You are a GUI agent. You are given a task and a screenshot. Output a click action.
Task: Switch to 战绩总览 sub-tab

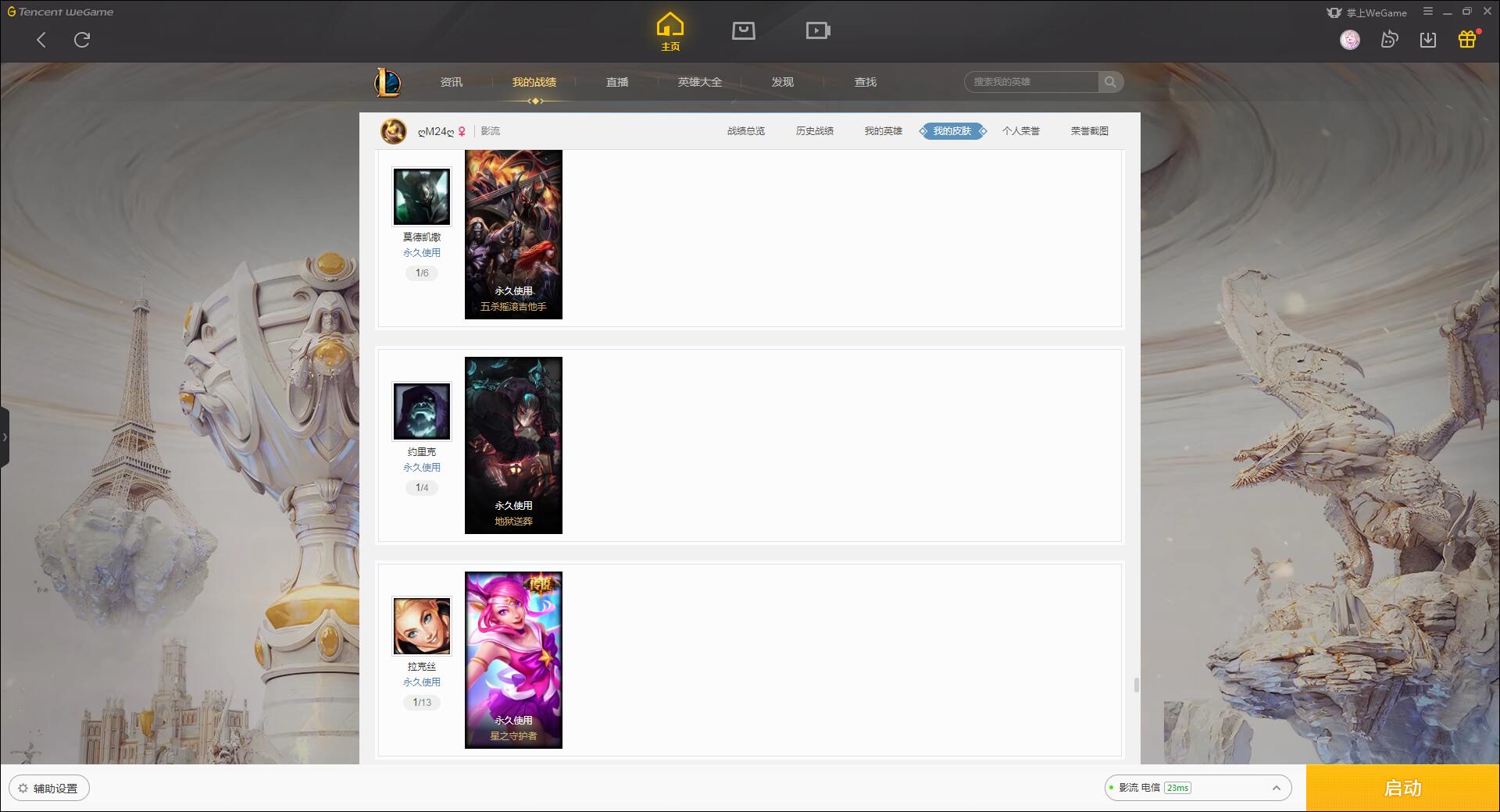[746, 131]
